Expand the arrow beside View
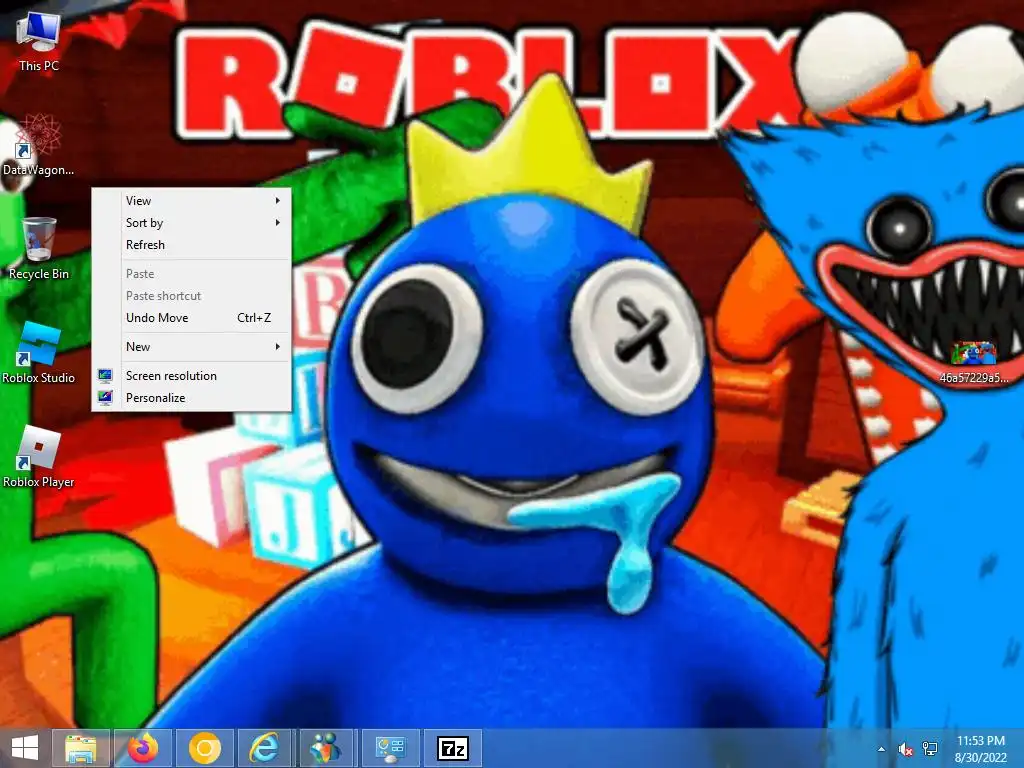The height and width of the screenshot is (768, 1024). coord(278,200)
